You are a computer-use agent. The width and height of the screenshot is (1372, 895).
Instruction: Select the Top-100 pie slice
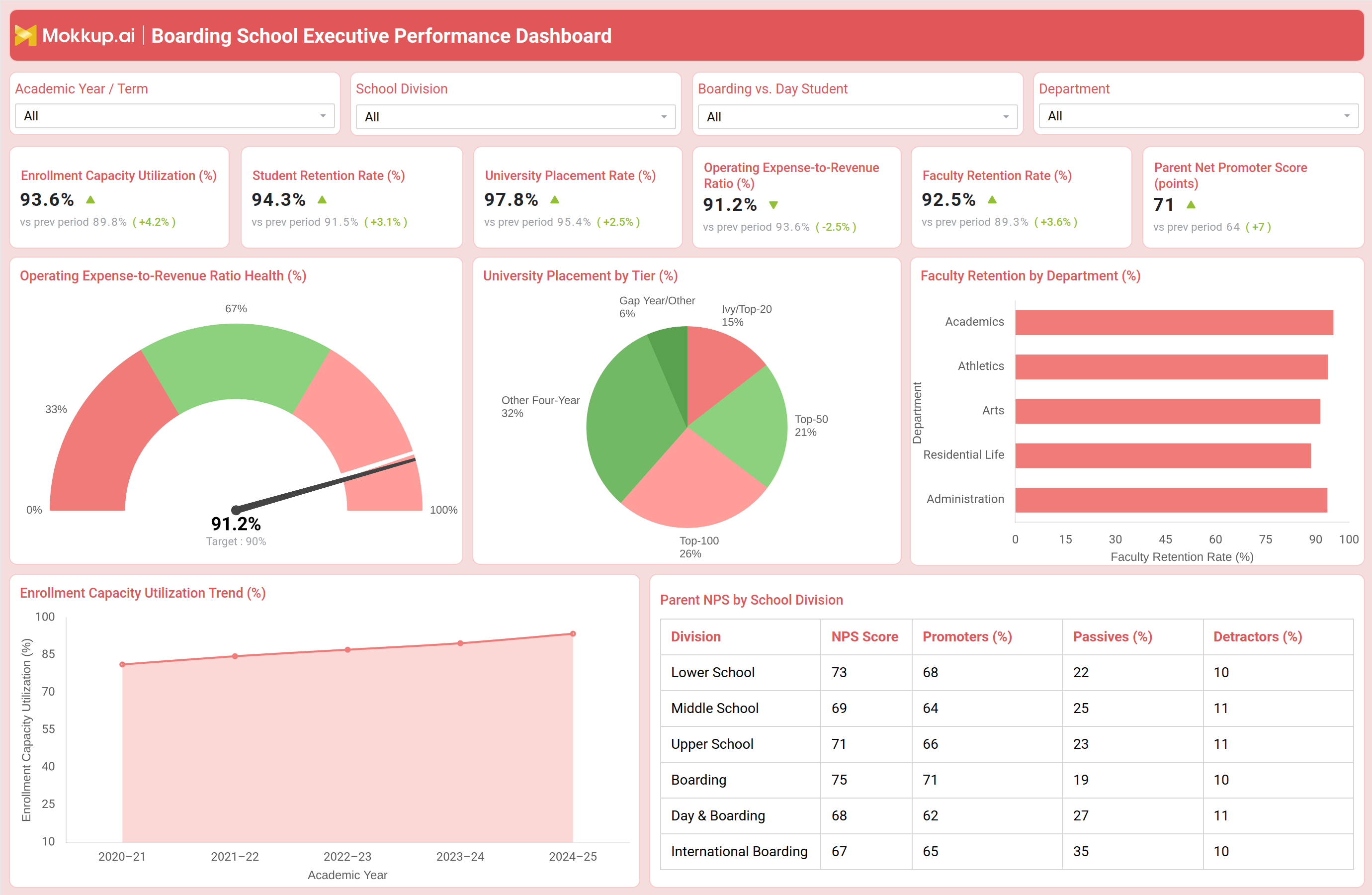pyautogui.click(x=694, y=484)
